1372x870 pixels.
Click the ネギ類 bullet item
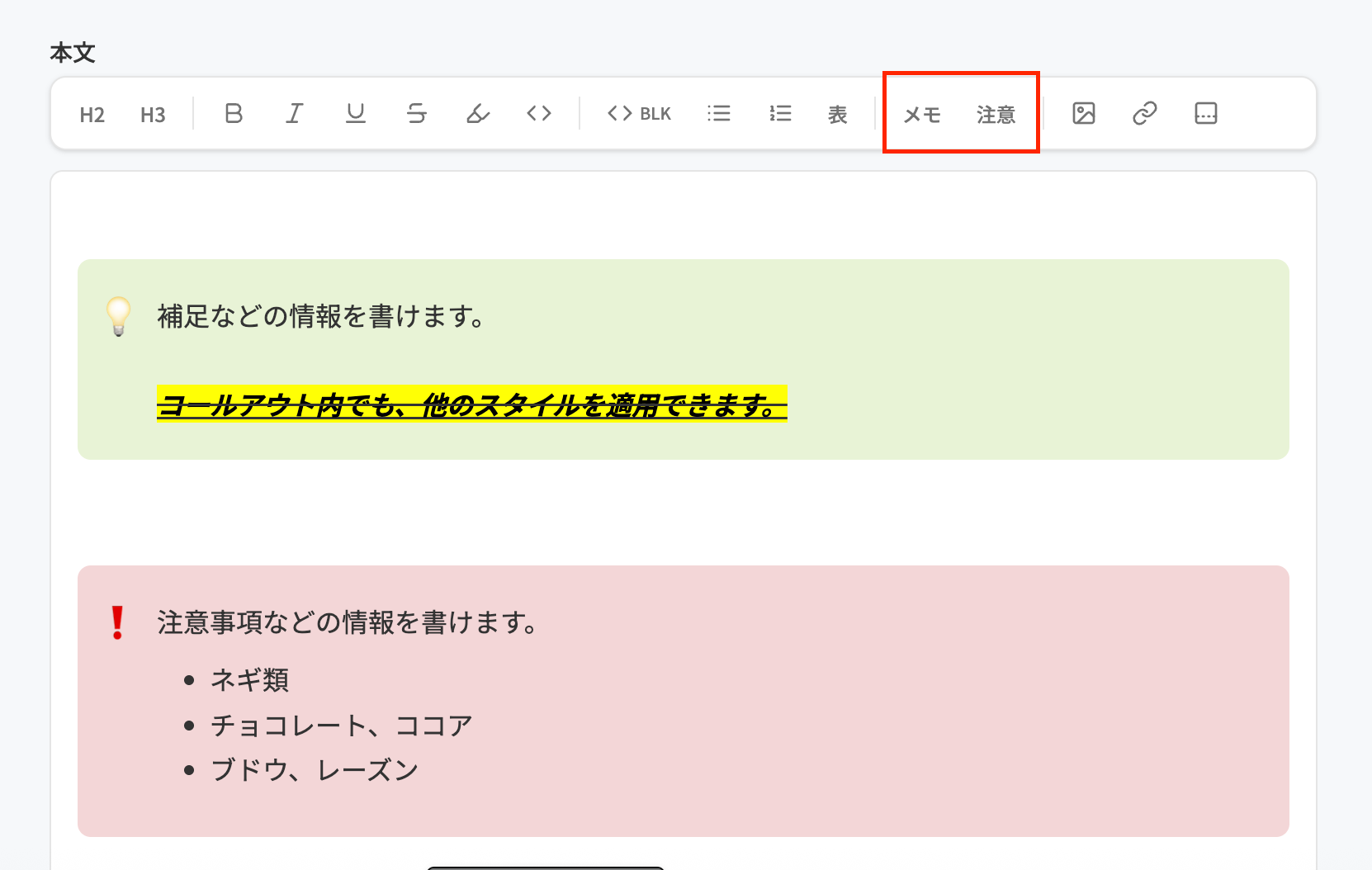coord(249,680)
